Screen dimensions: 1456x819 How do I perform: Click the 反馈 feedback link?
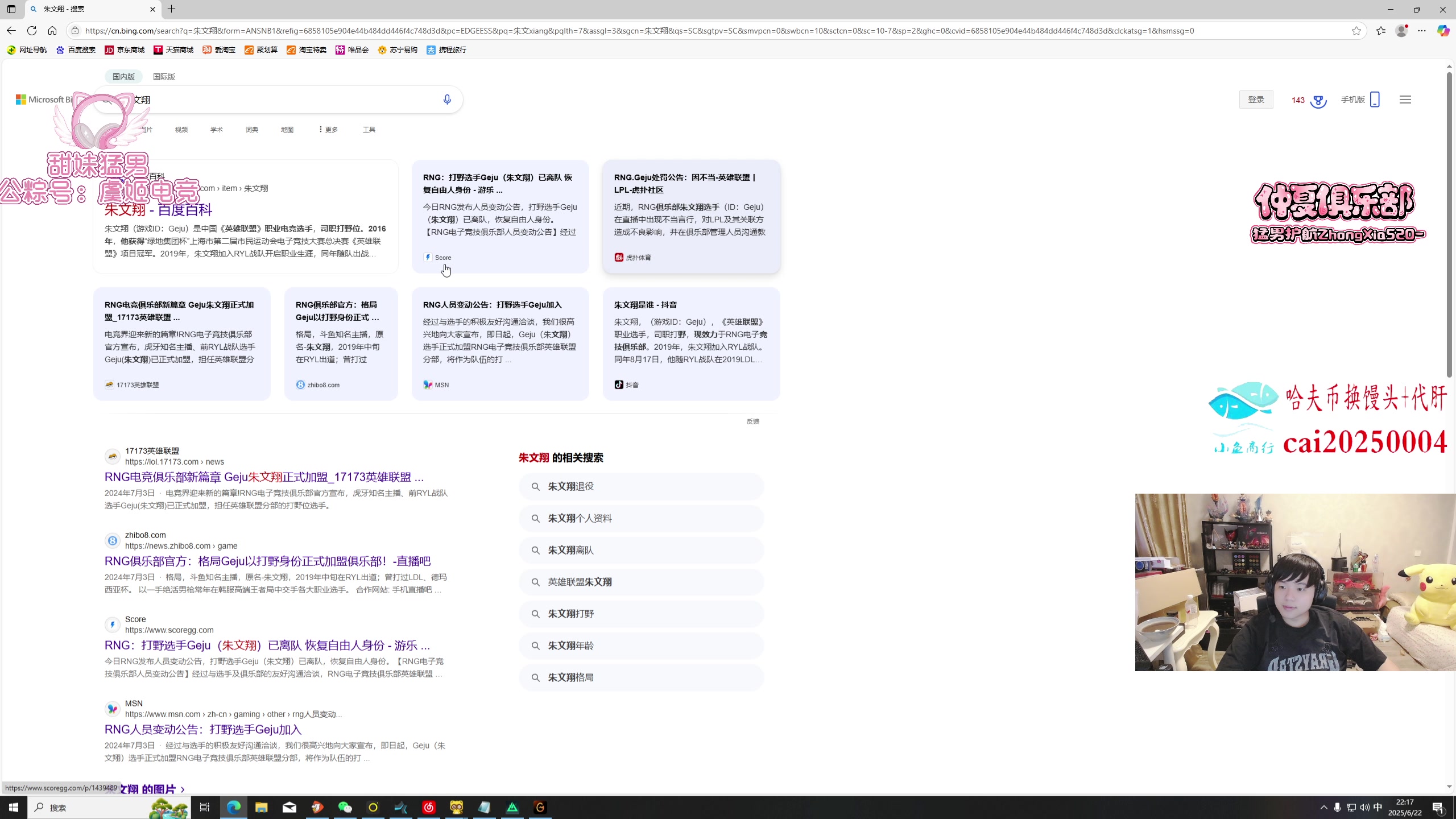(753, 421)
